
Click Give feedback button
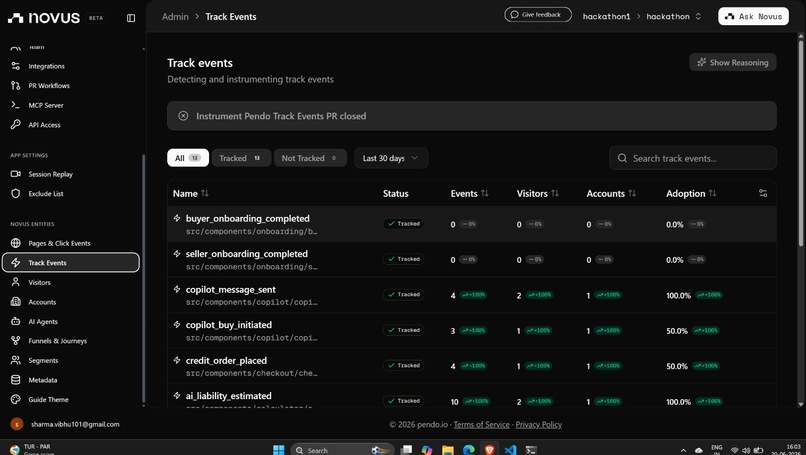538,14
